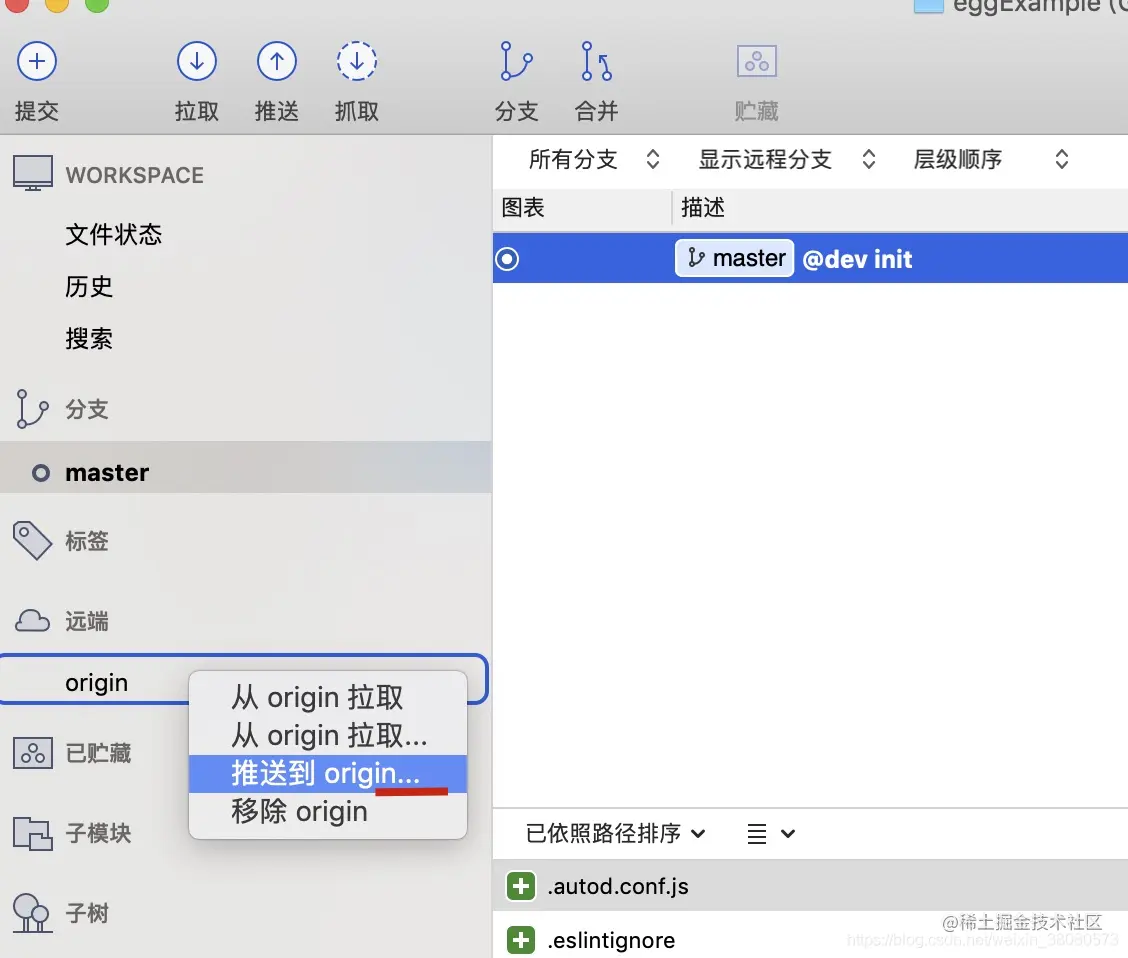Toggle staging for .autod.conf.js file

point(520,886)
